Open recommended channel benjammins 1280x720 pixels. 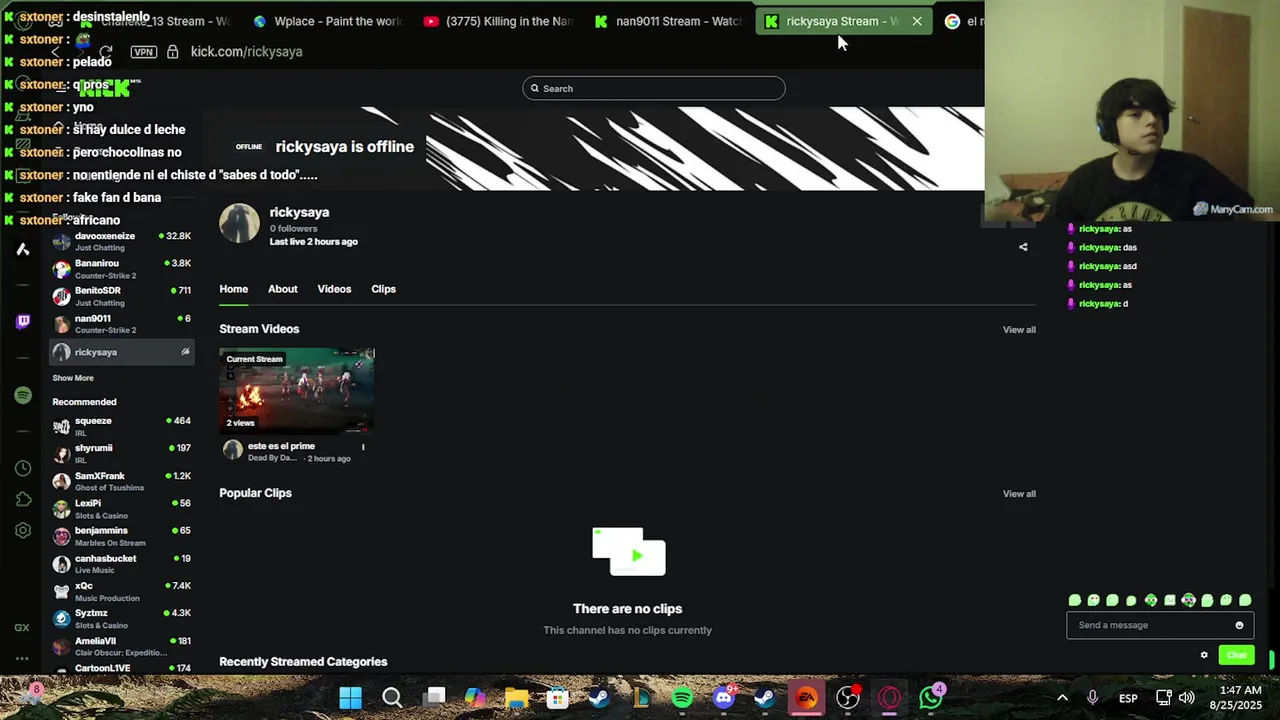(121, 537)
